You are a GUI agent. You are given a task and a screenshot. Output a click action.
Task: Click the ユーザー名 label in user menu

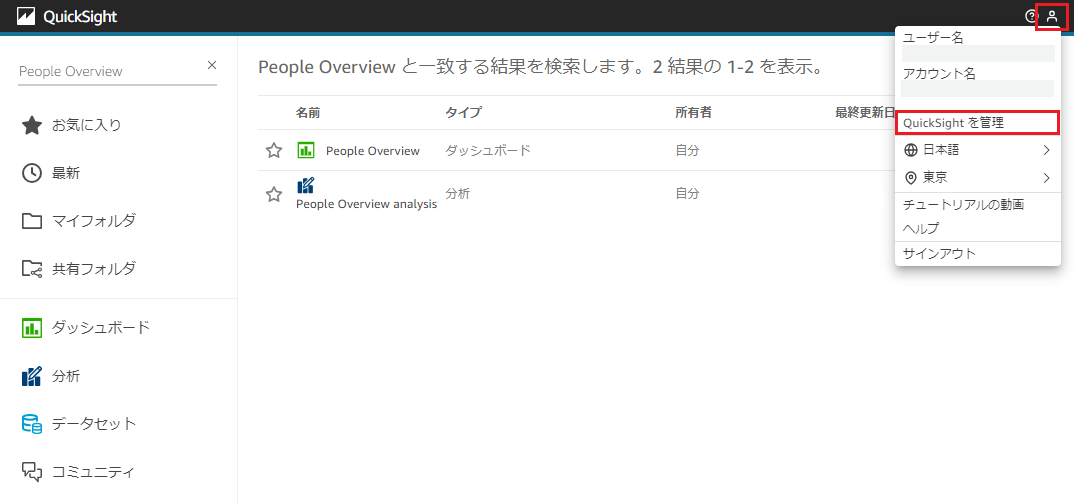(933, 38)
